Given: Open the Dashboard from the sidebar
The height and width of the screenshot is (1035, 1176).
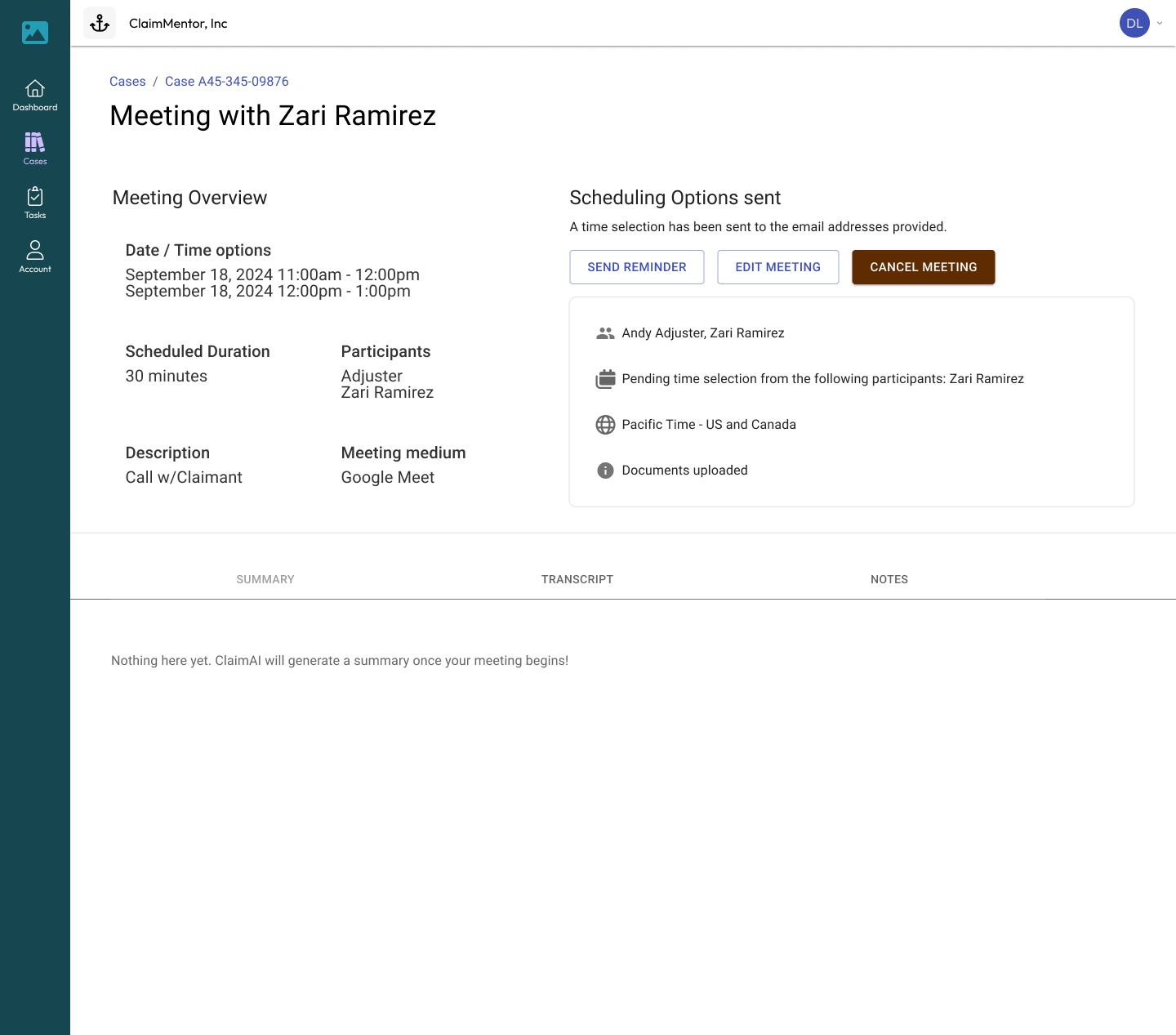Looking at the screenshot, I should [34, 95].
